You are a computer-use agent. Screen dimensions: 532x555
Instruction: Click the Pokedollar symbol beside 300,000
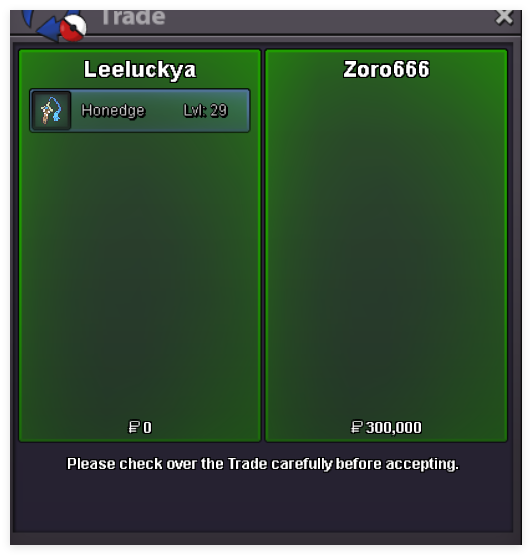click(357, 427)
